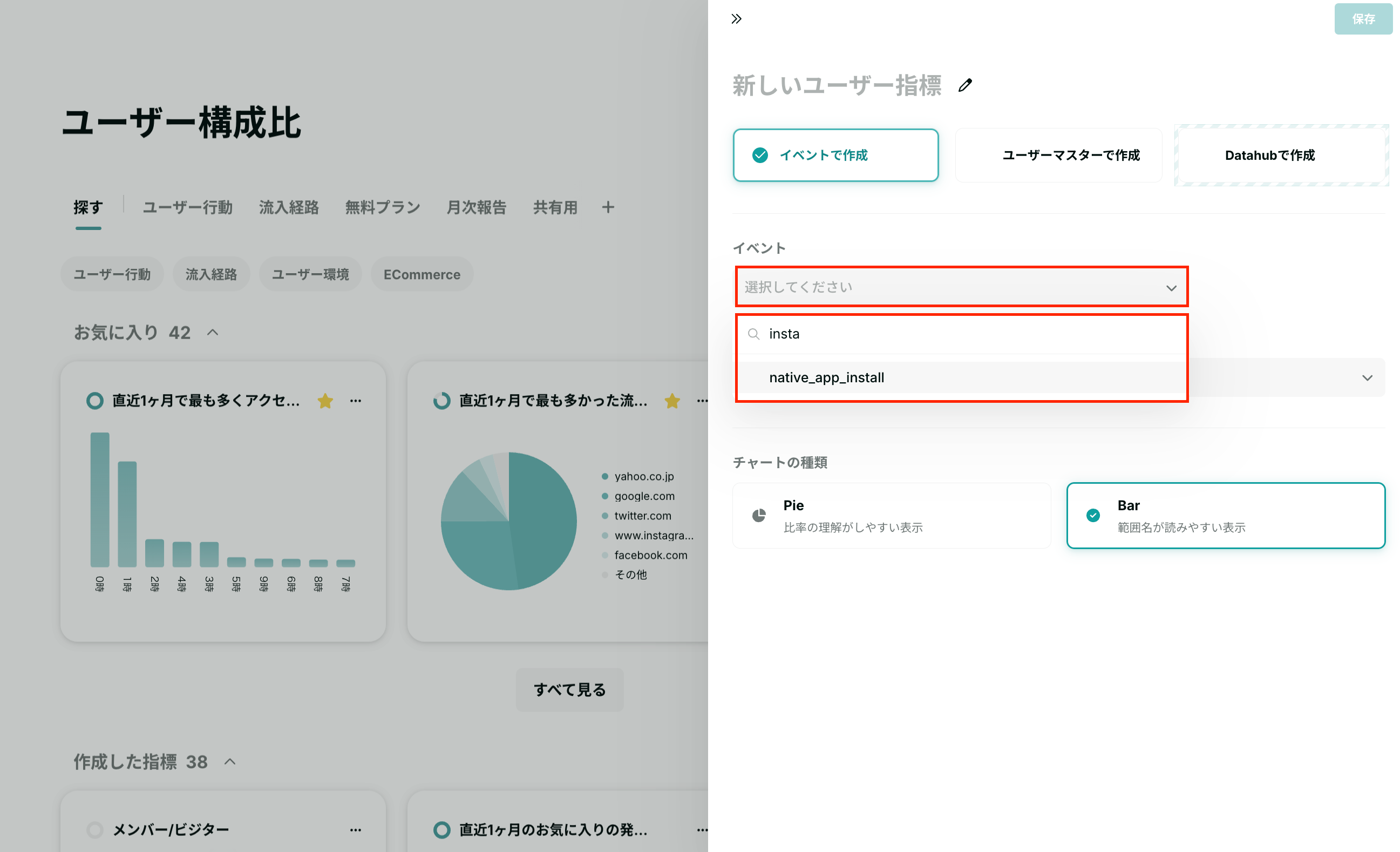Open the メンバー/ビジター card title

[171, 830]
